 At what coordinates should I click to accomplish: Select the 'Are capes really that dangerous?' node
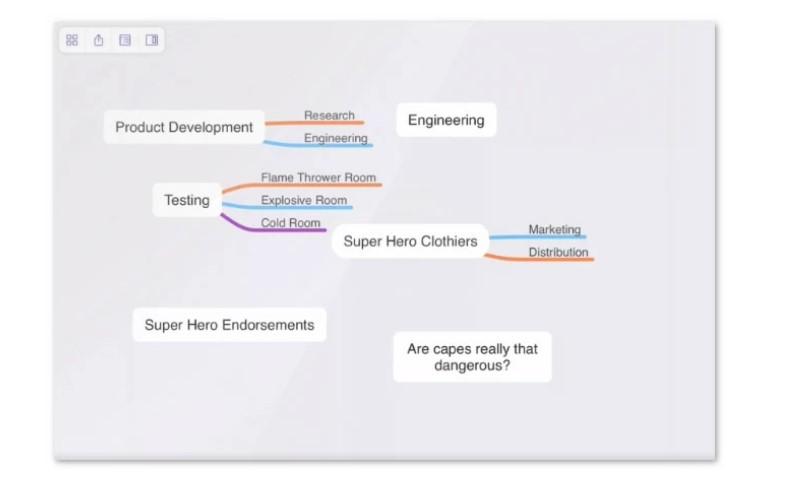[472, 357]
